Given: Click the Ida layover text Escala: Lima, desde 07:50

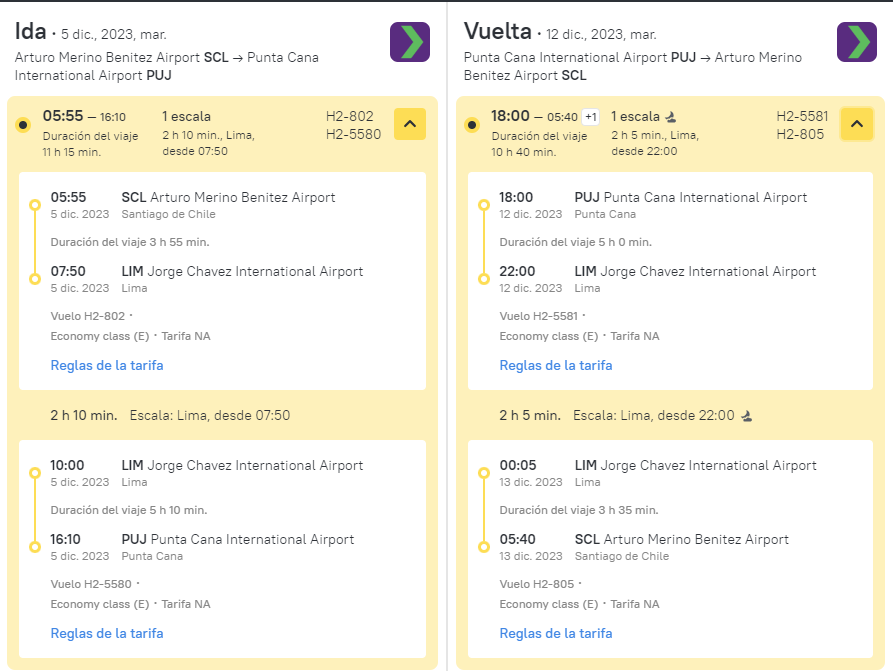Looking at the screenshot, I should coord(210,415).
